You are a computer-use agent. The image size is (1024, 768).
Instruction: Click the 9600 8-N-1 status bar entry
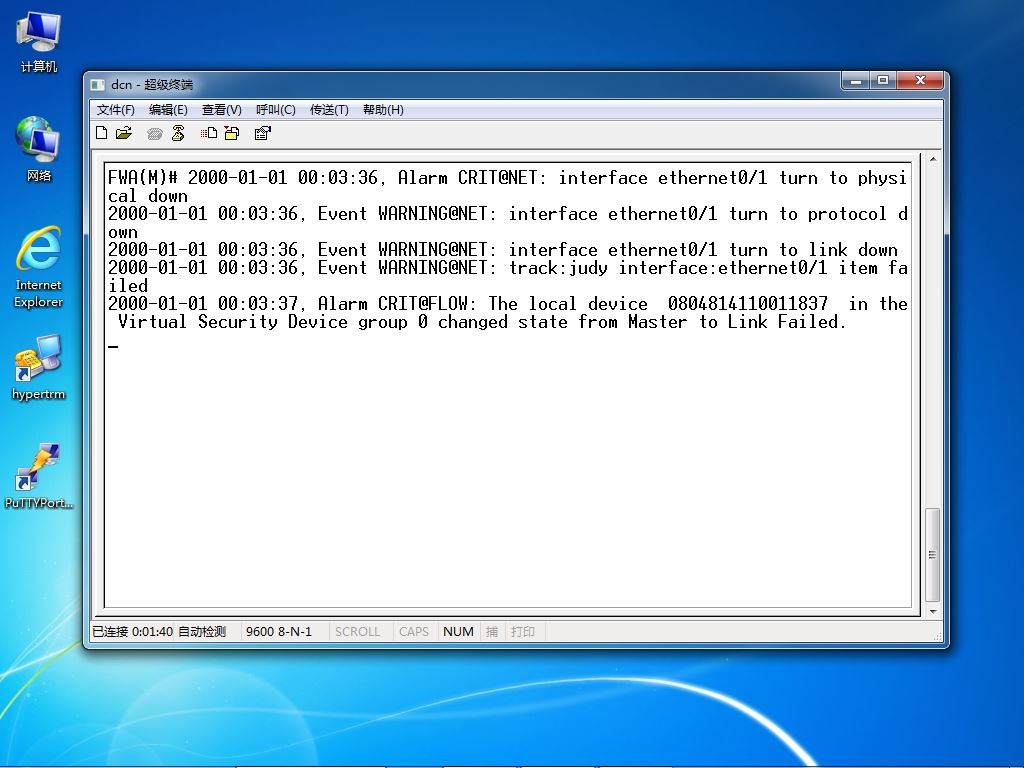click(x=279, y=632)
